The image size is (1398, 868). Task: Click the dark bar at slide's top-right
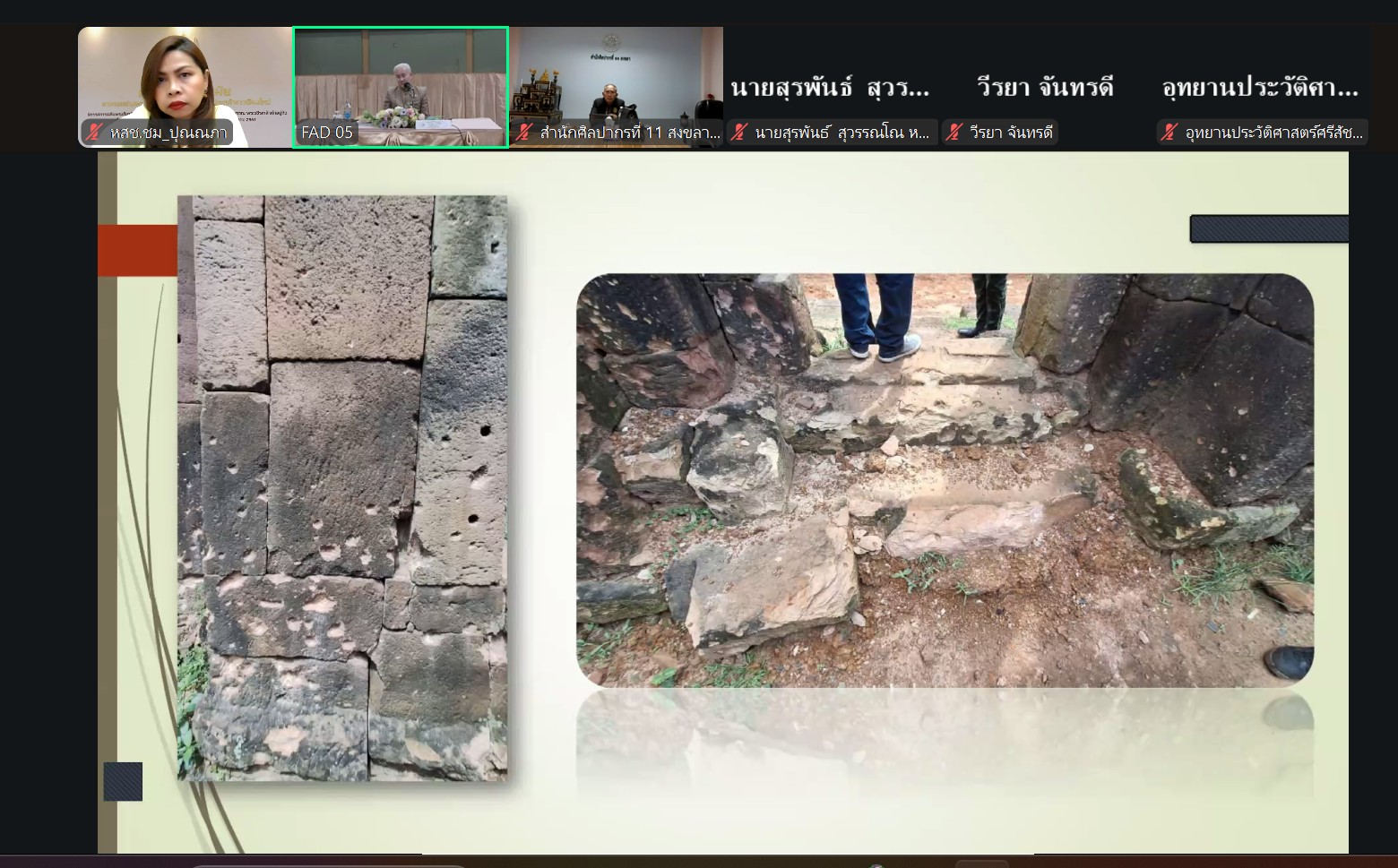1268,228
